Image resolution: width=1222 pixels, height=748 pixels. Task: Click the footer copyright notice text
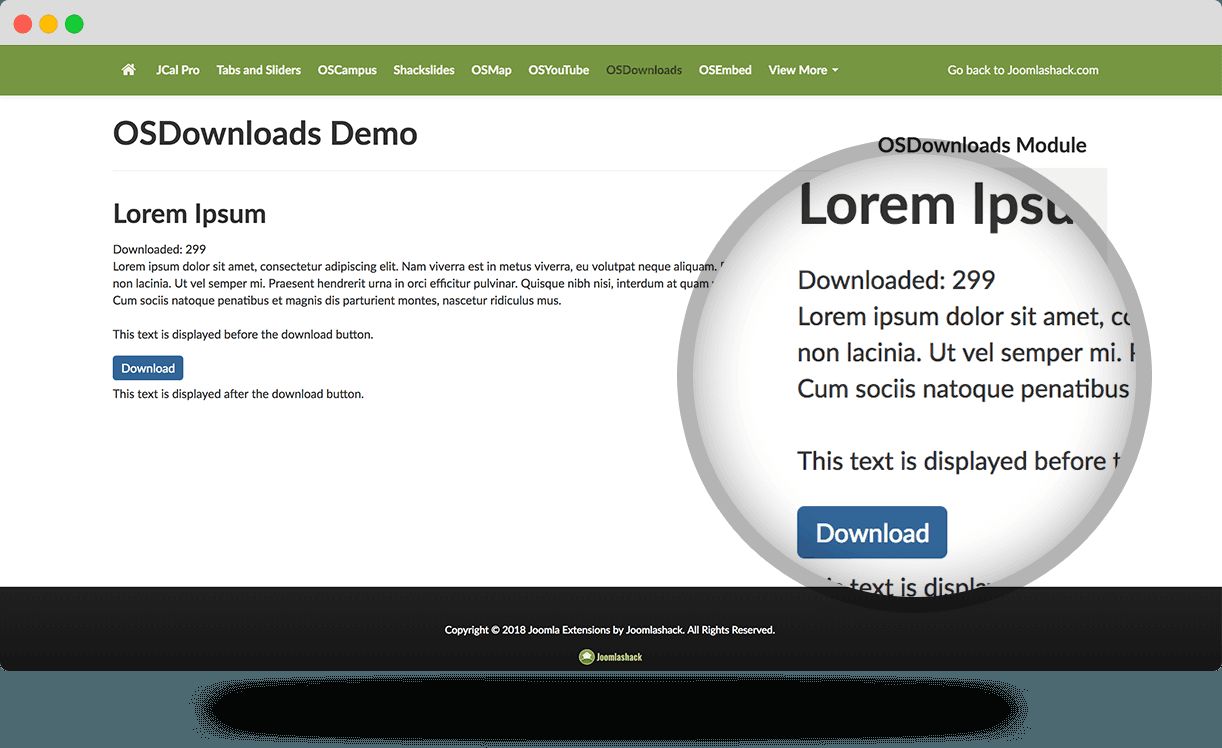click(x=610, y=630)
